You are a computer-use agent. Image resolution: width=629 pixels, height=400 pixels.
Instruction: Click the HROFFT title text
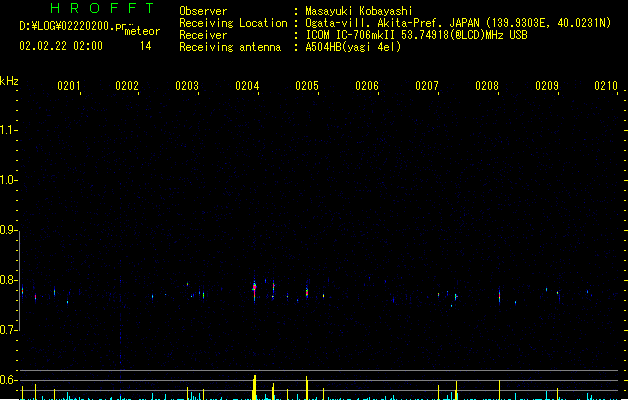pos(102,8)
